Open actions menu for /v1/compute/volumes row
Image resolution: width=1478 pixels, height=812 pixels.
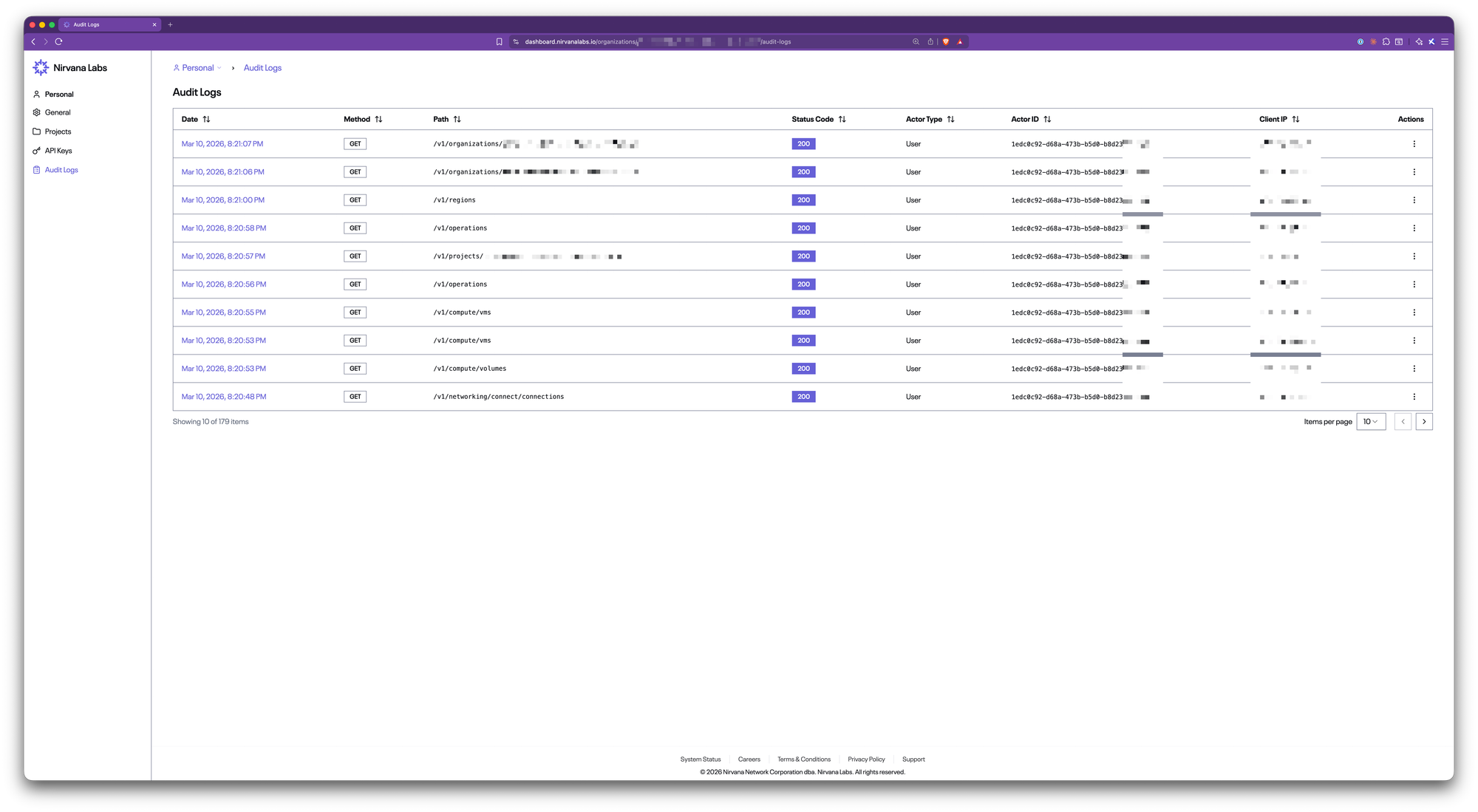tap(1414, 369)
